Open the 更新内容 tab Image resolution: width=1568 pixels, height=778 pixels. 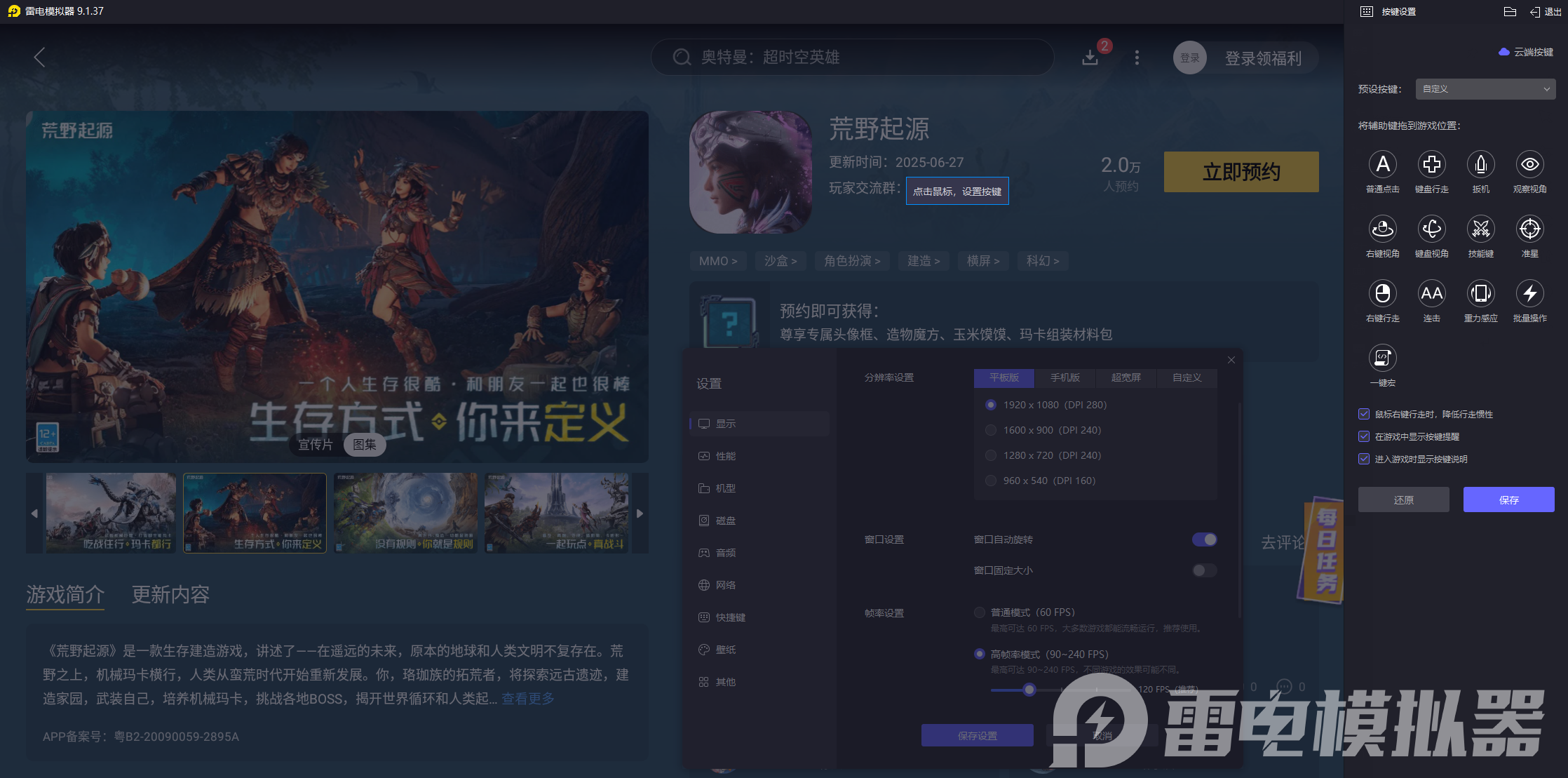(170, 594)
